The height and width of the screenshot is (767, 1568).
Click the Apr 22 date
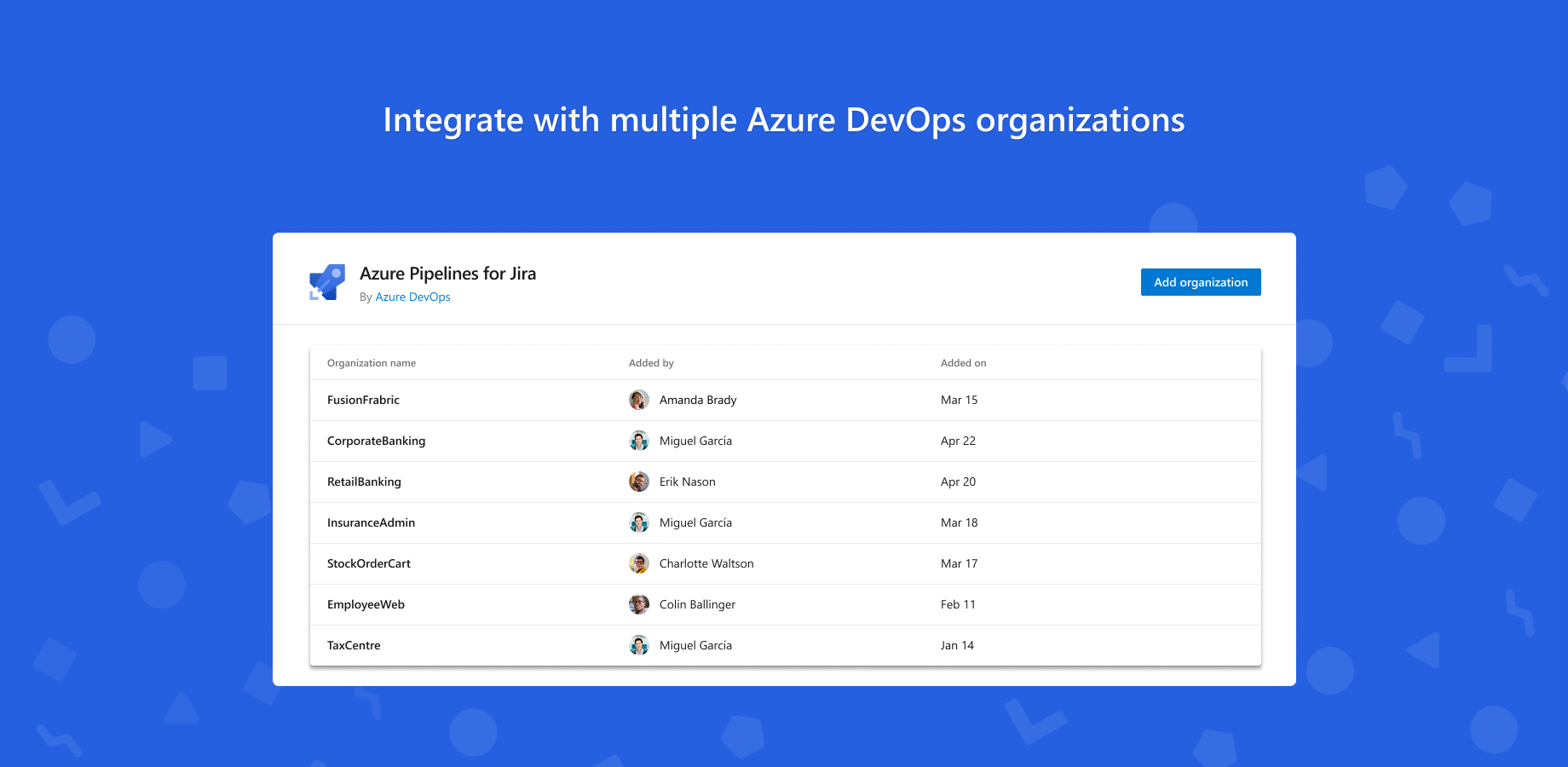tap(958, 441)
